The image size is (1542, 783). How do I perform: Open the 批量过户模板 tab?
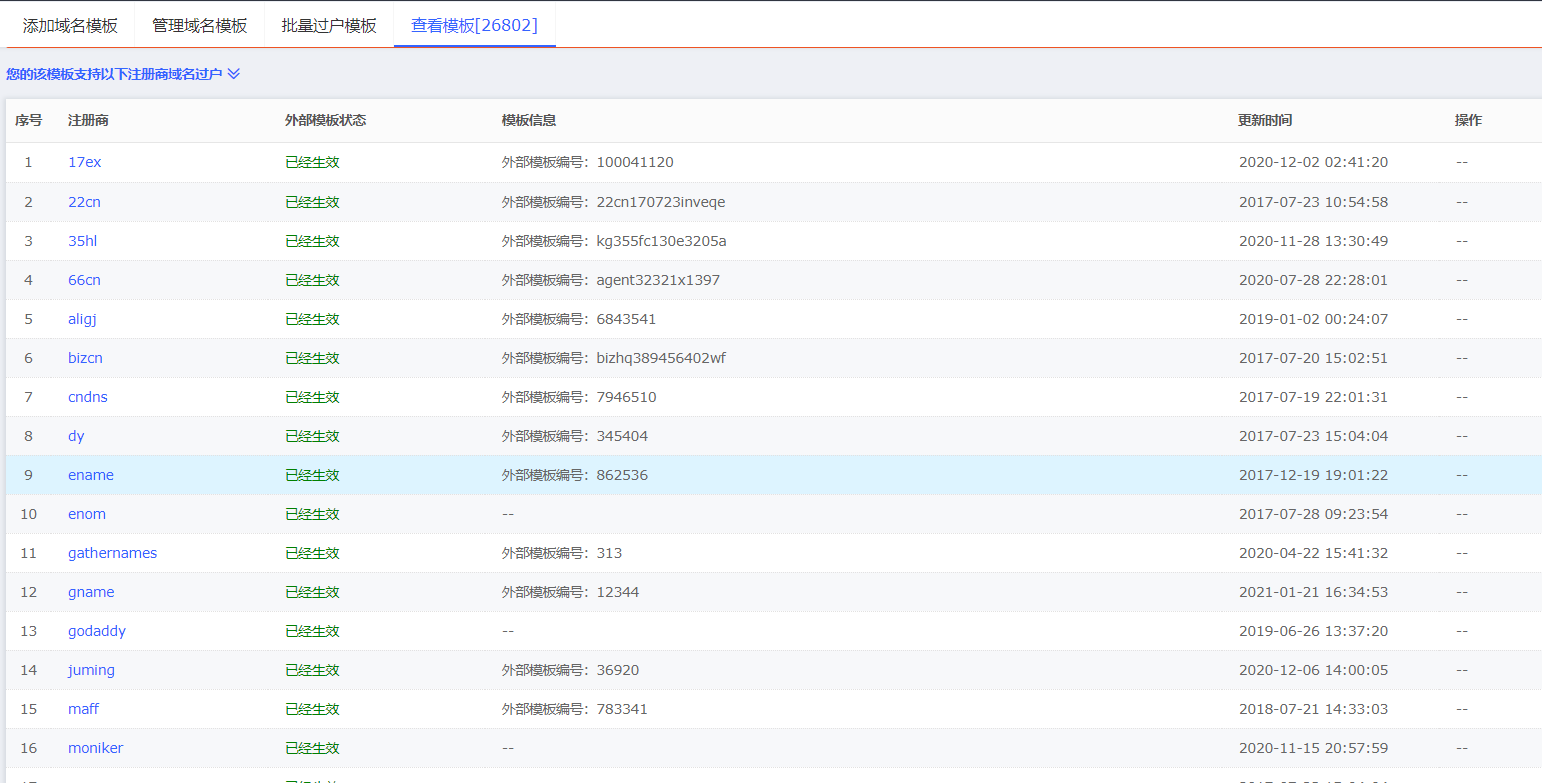(x=329, y=25)
